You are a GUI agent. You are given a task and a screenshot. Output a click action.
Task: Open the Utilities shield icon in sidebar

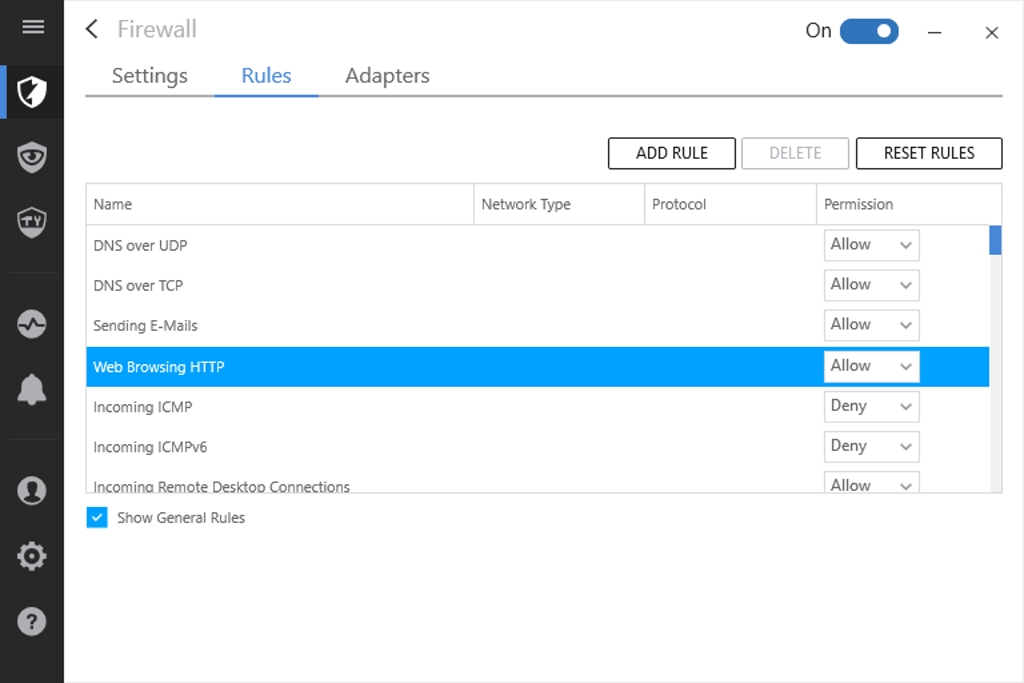pyautogui.click(x=33, y=221)
